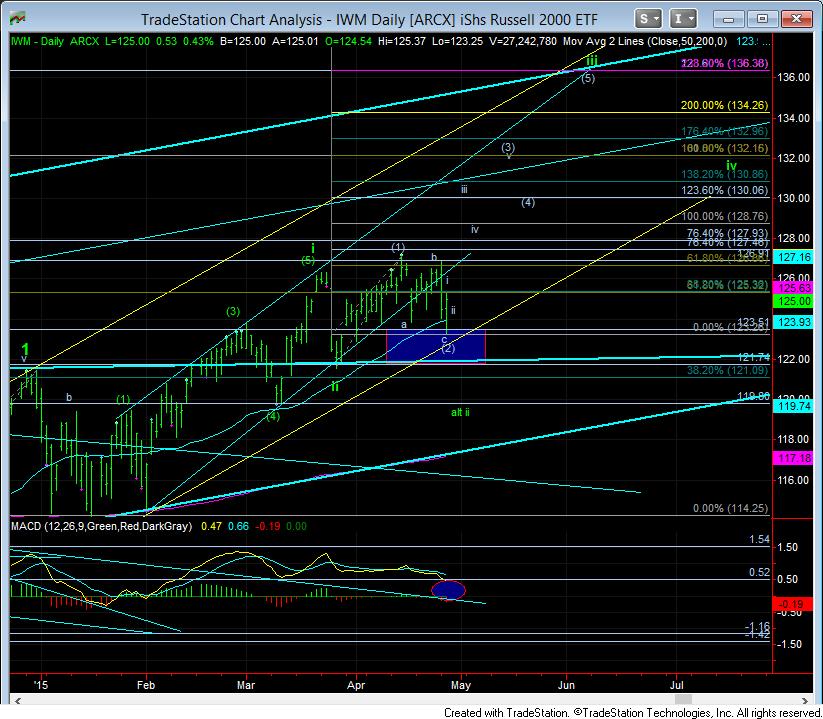Select the green 'iv' wave label
Screen dimensions: 823x719
point(731,166)
